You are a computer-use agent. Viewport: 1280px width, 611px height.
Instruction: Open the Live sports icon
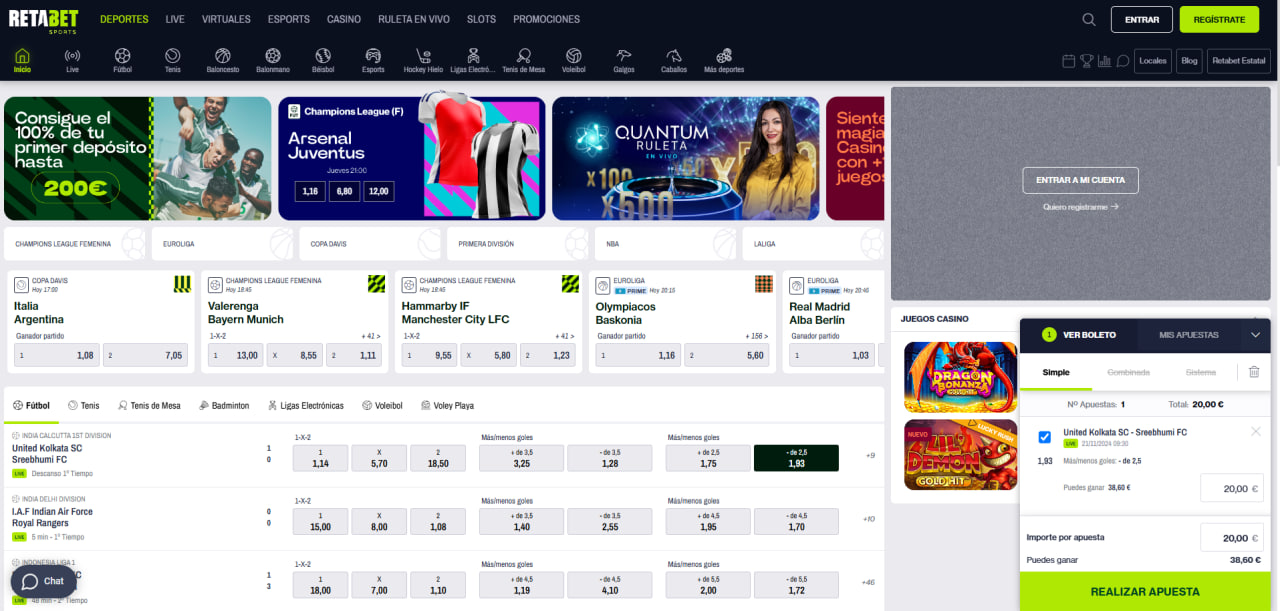72,60
